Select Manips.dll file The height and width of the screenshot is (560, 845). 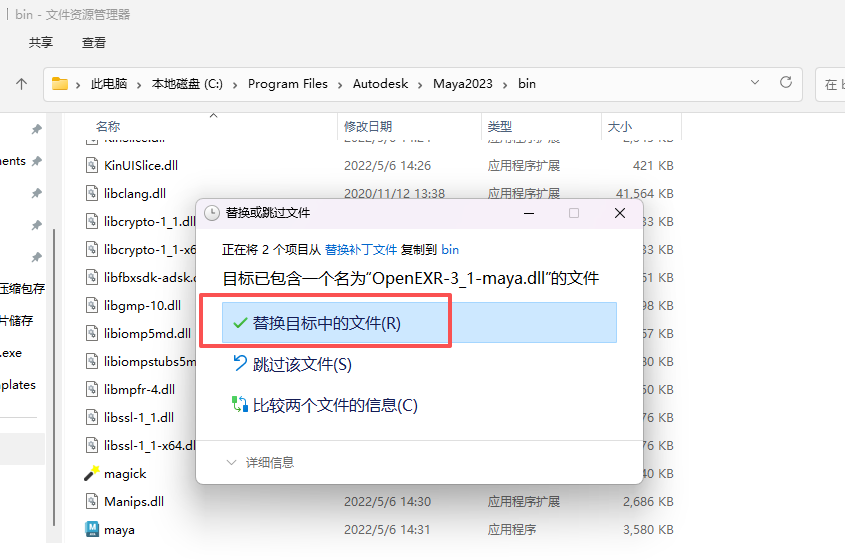(134, 502)
